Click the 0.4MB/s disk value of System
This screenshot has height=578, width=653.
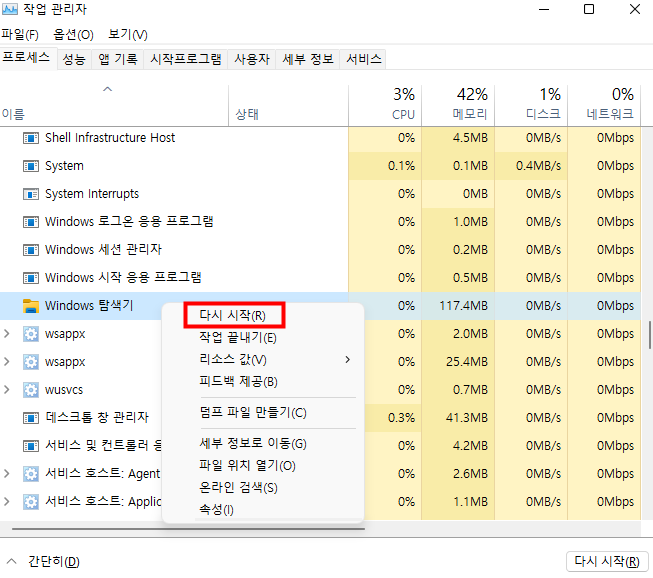pyautogui.click(x=538, y=166)
